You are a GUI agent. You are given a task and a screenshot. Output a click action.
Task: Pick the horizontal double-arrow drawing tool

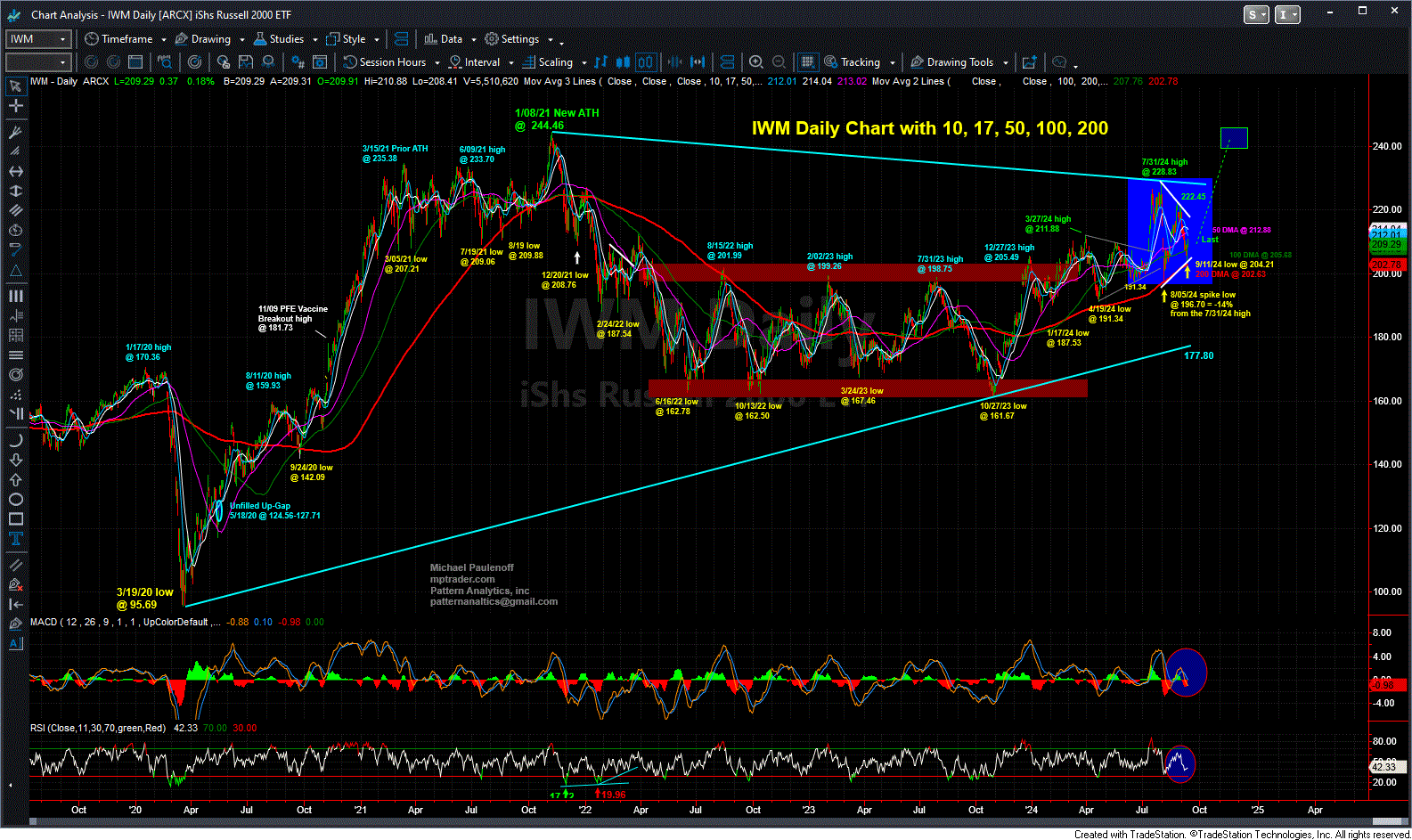pos(15,171)
